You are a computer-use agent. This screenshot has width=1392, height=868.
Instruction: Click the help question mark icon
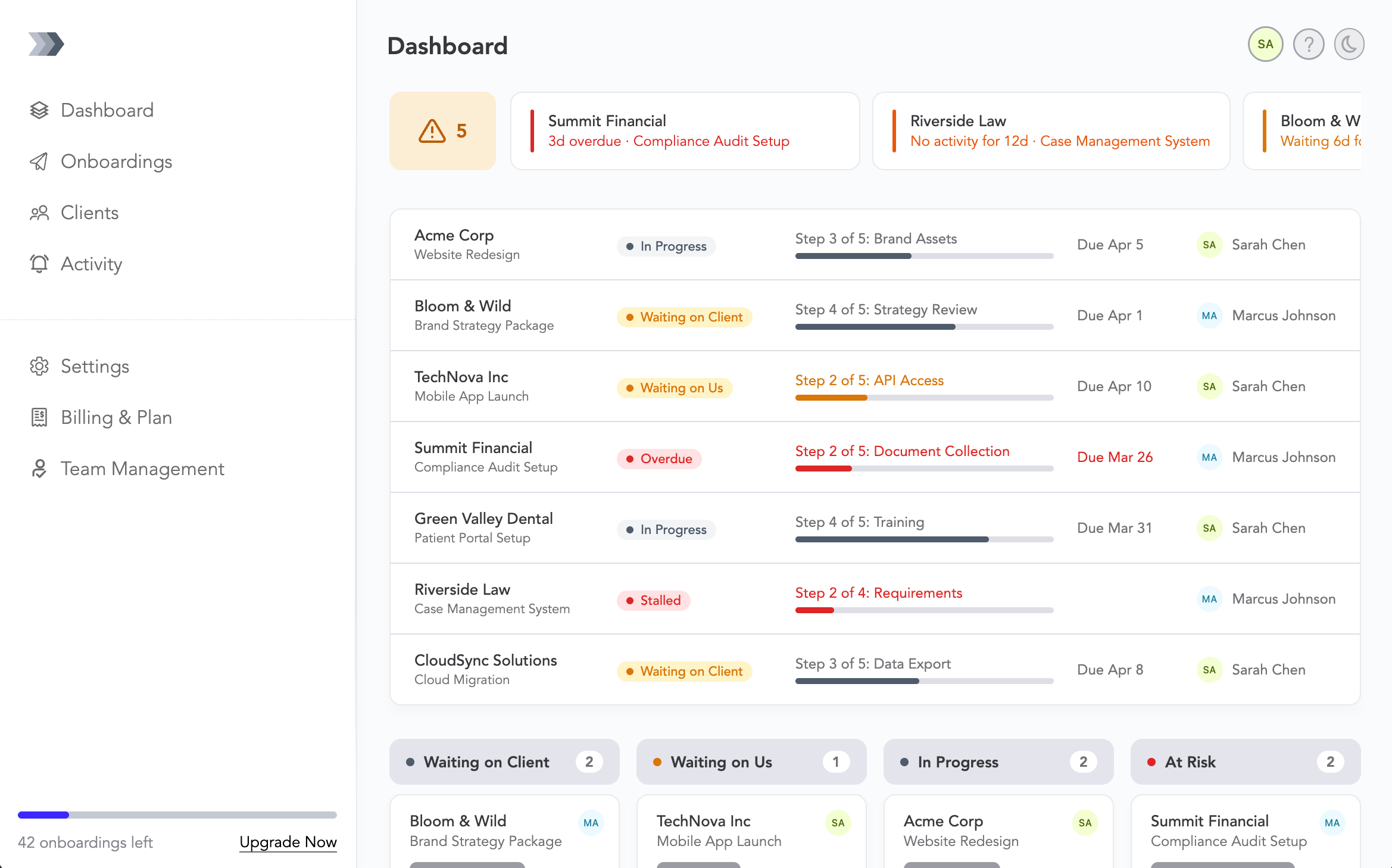click(x=1309, y=43)
